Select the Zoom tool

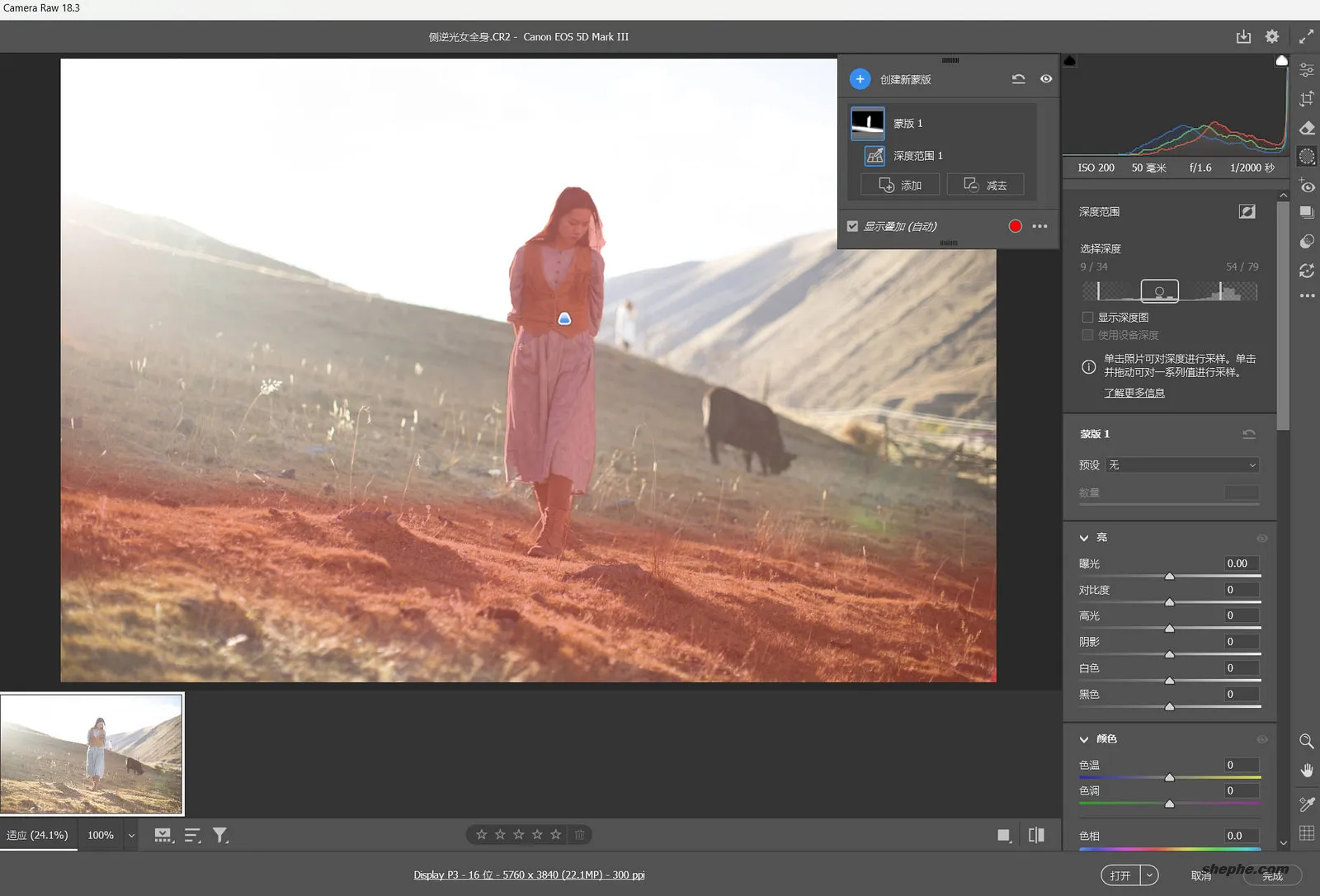(1307, 741)
